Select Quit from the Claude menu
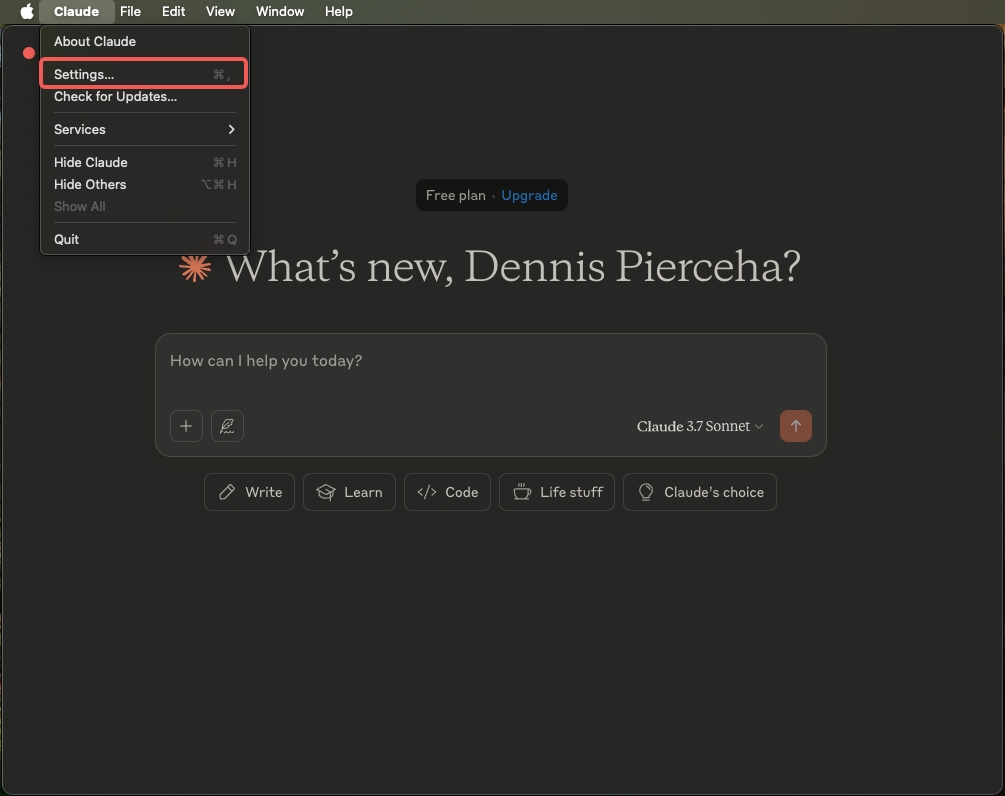1005x796 pixels. click(x=145, y=240)
